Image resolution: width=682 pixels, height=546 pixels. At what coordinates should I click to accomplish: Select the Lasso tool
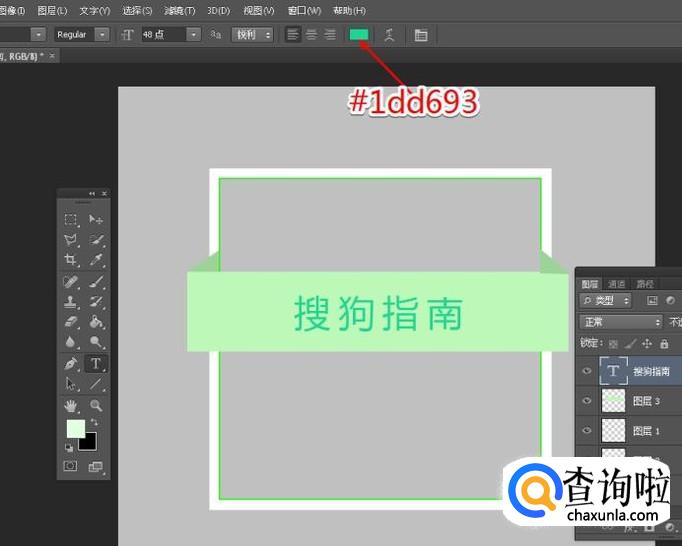[x=70, y=240]
